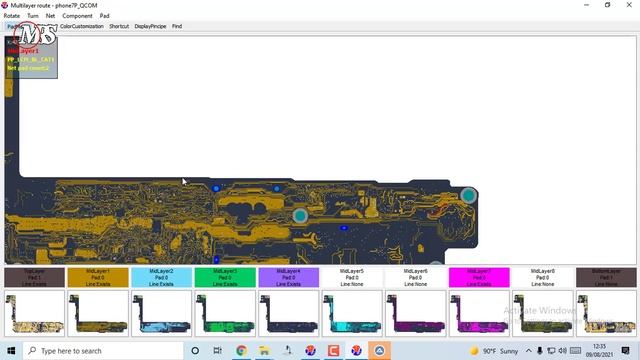This screenshot has width=640, height=360.
Task: Click the Find toolbar item
Action: click(177, 26)
